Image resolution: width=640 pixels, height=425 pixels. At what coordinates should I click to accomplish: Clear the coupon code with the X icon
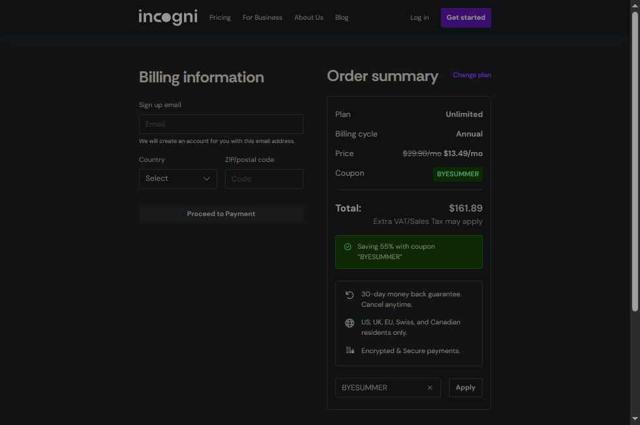point(430,388)
